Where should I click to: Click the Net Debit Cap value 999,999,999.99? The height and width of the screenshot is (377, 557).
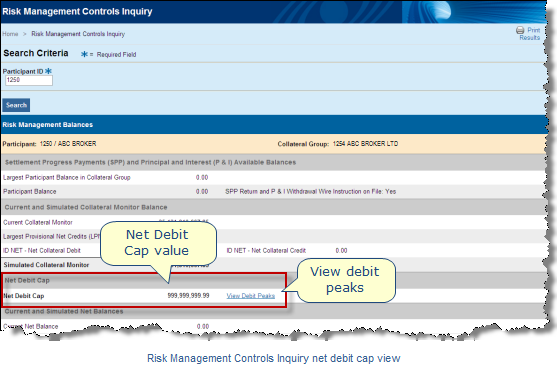coord(188,296)
